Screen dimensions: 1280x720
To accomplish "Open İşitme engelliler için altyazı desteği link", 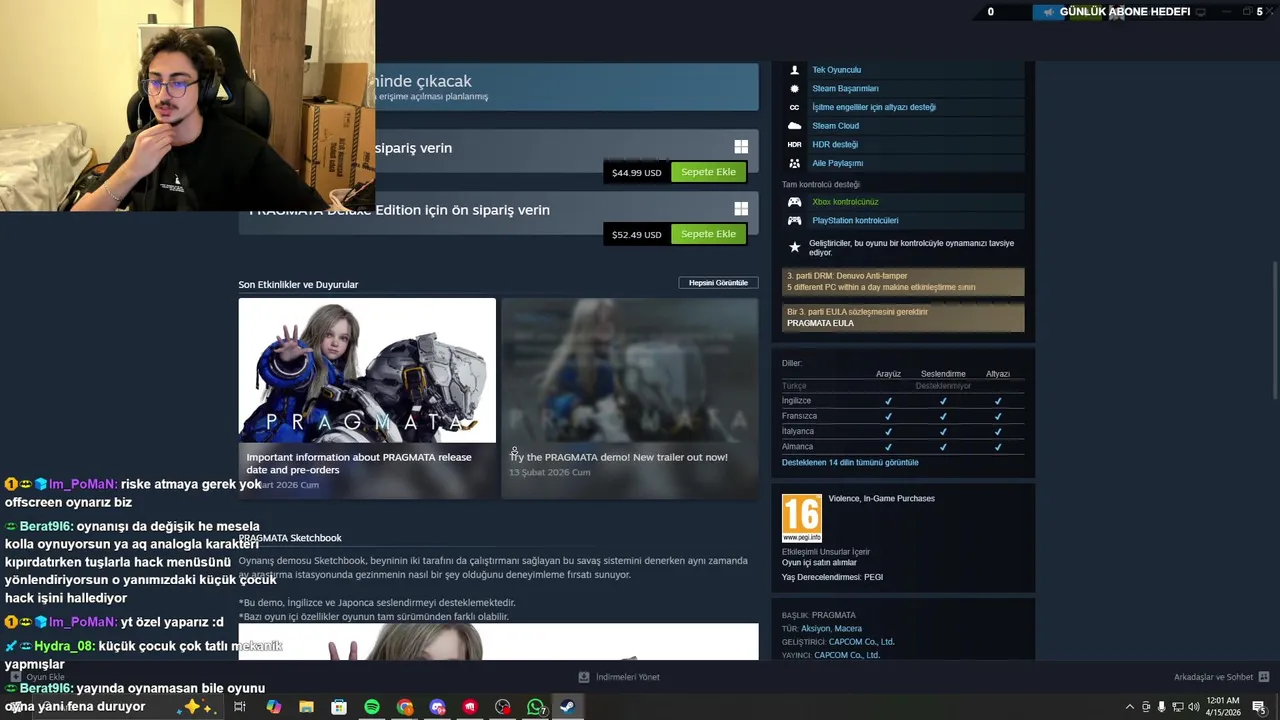I will point(874,107).
